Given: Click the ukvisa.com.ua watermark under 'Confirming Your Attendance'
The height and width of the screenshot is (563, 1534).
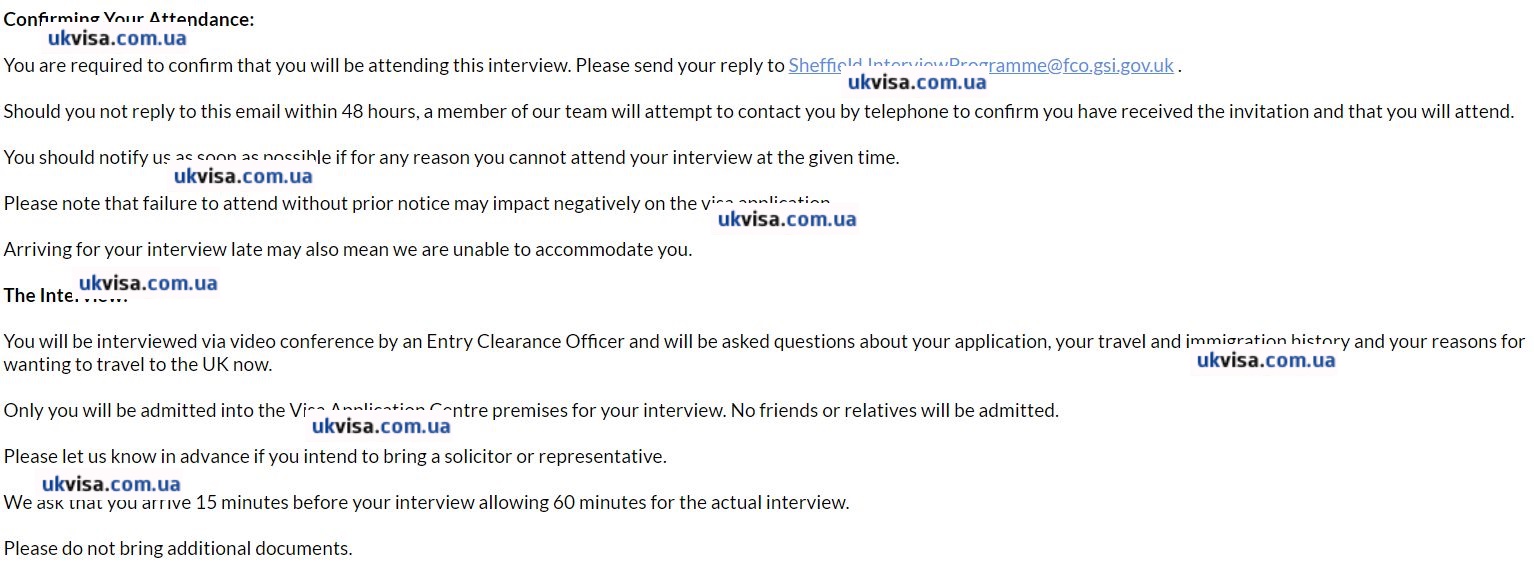Looking at the screenshot, I should (117, 39).
